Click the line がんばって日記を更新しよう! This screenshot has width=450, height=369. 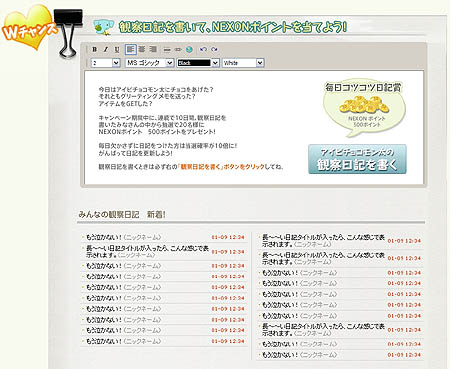point(135,153)
